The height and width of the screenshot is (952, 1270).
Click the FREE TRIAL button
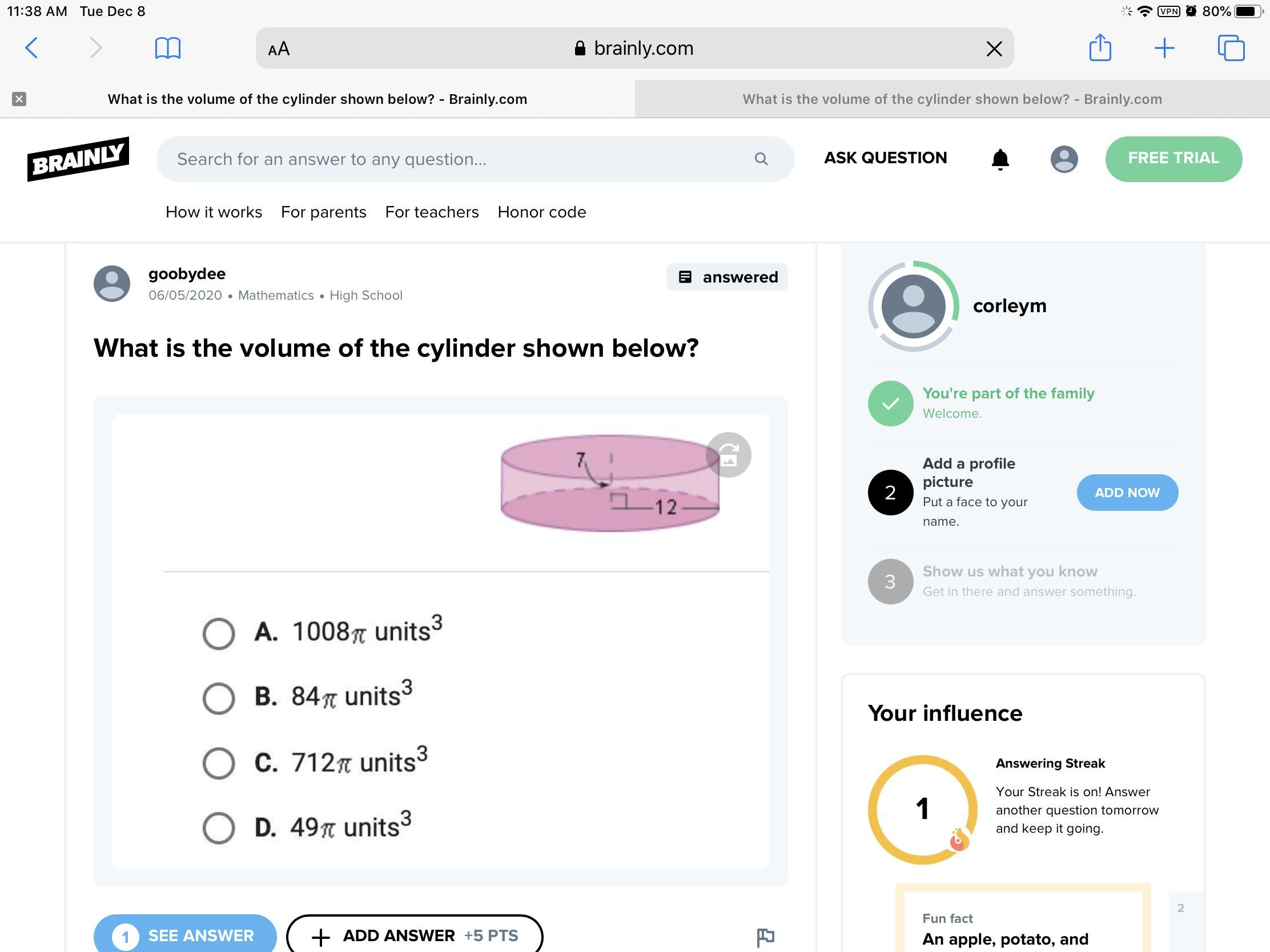(1173, 158)
